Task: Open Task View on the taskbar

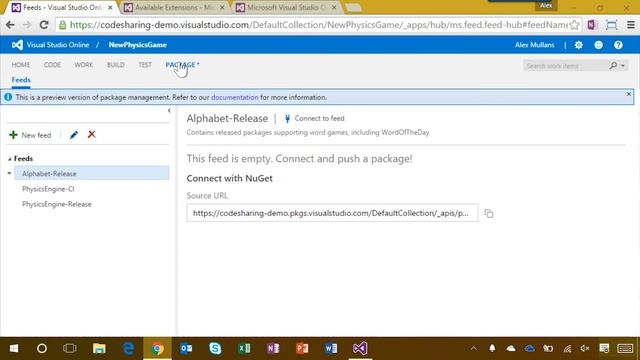Action: point(70,348)
